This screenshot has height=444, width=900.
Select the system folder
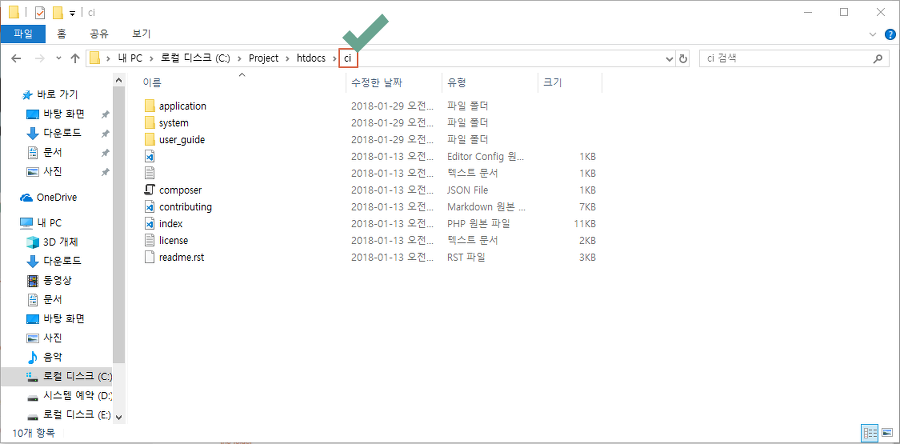pyautogui.click(x=173, y=123)
